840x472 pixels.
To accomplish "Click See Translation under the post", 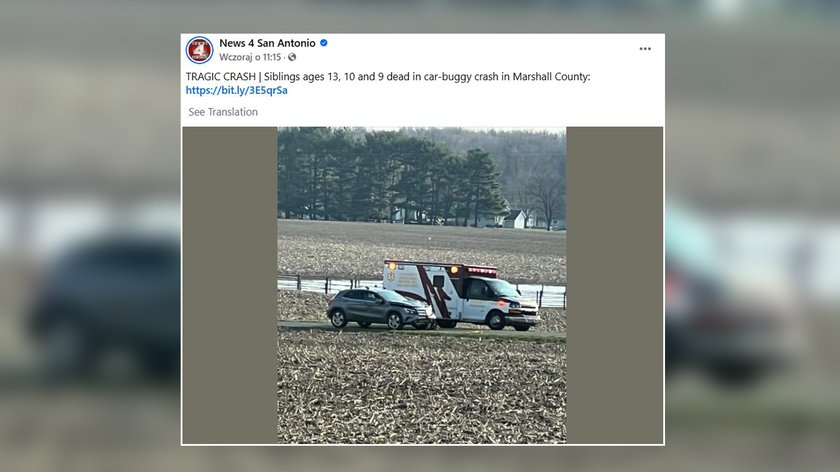I will [x=223, y=112].
